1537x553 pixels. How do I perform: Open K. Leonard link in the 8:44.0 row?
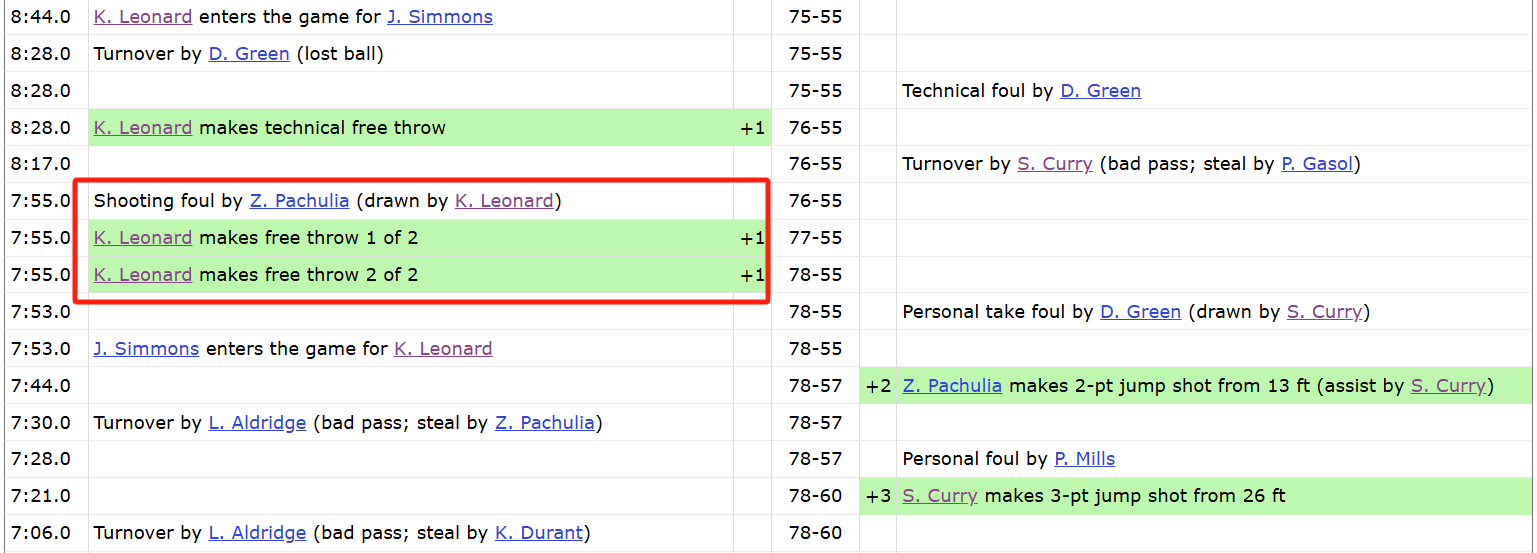[x=143, y=17]
